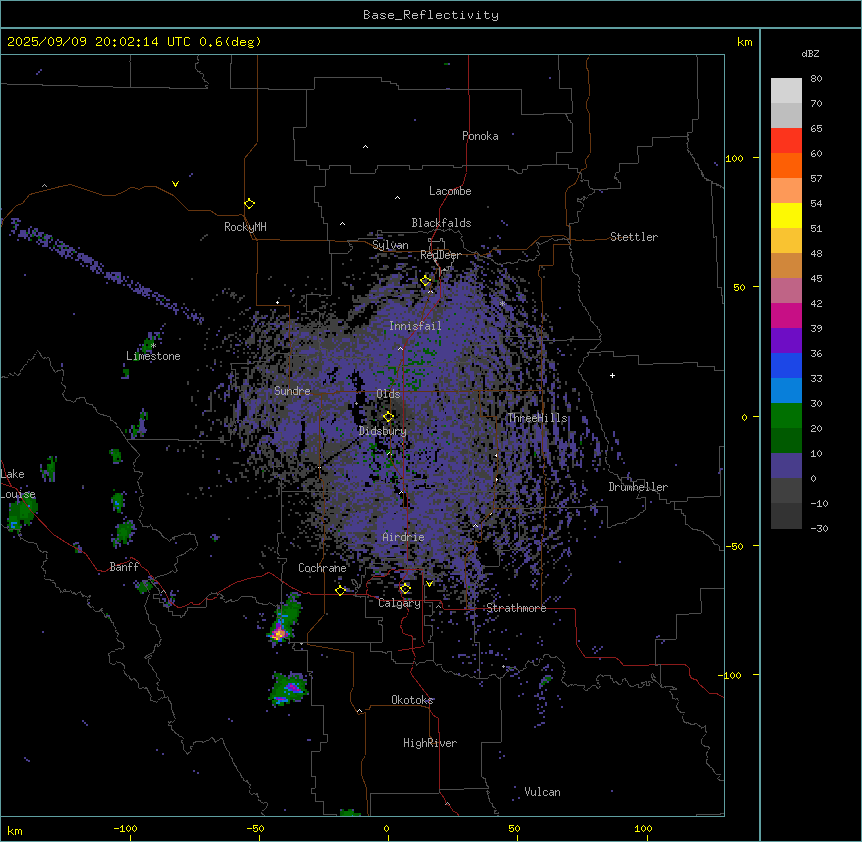
Task: Click the RockyMH label
Action: click(245, 227)
